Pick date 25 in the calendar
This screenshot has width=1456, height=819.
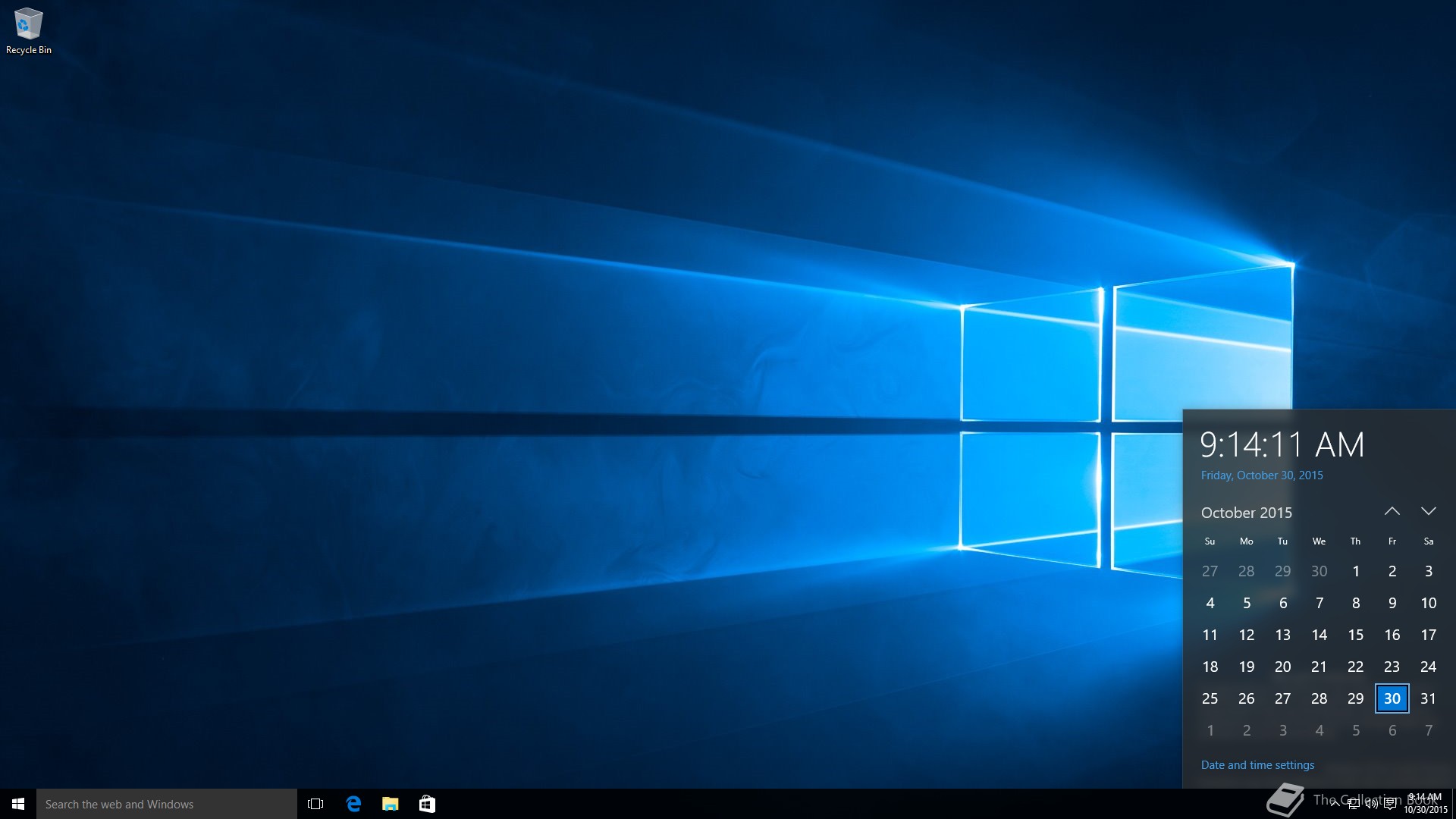1210,698
